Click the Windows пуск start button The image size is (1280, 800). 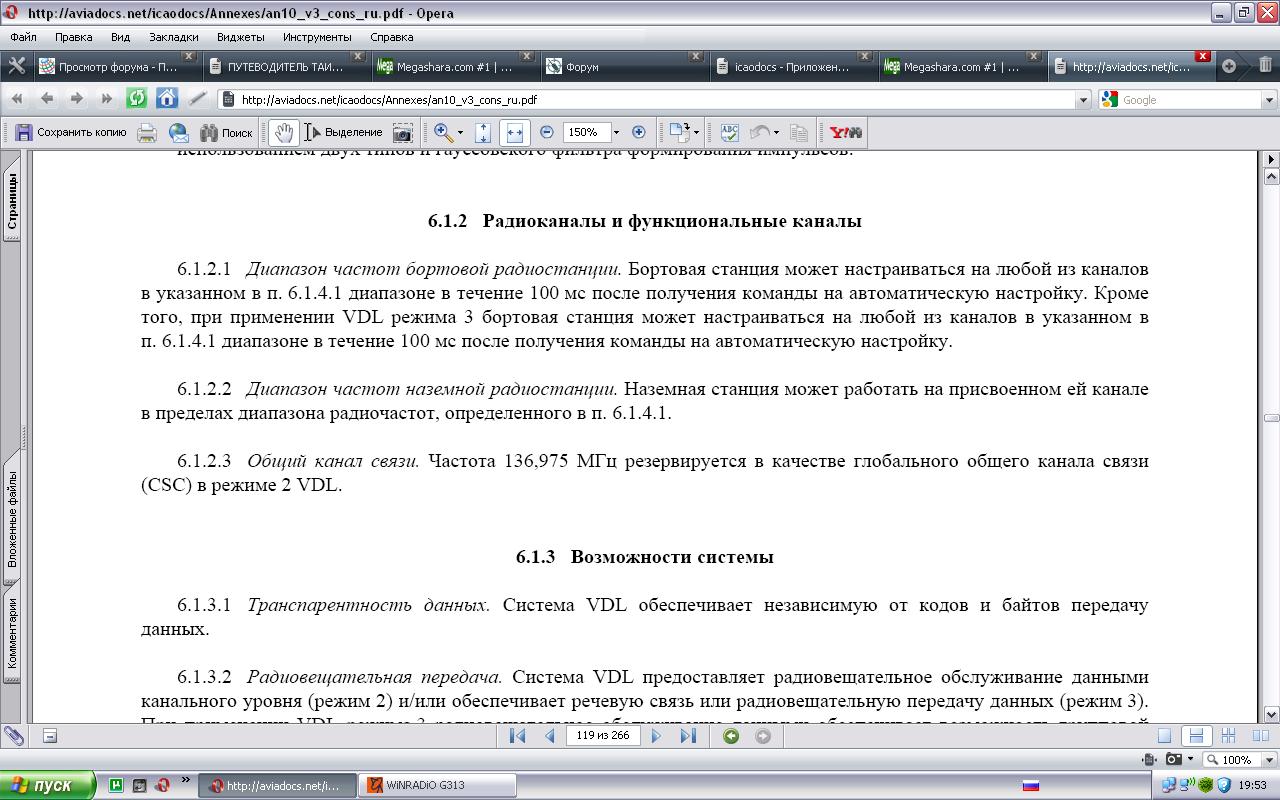tap(47, 785)
